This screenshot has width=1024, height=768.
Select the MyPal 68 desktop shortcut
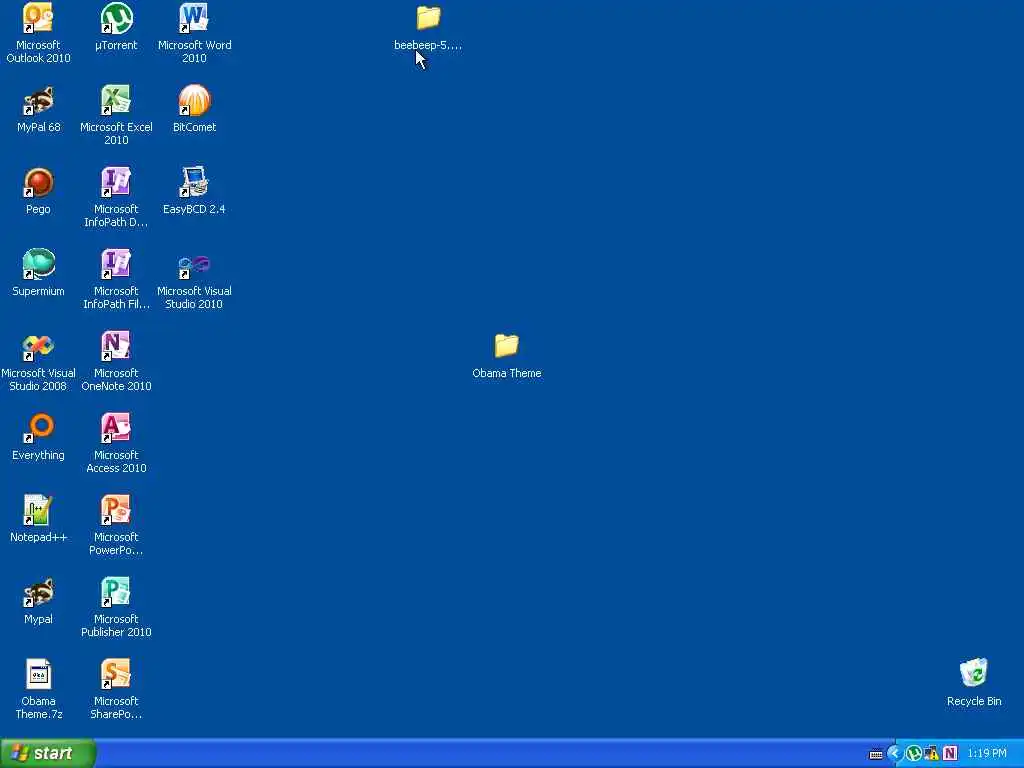tap(38, 109)
